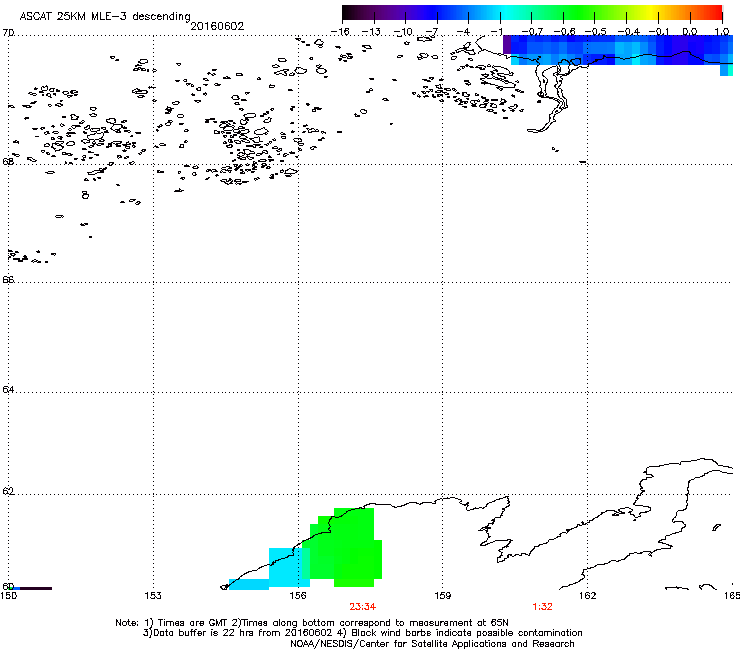Click the dark purple cell at the swath's left edge
Screen dimensions: 740x650
507,45
